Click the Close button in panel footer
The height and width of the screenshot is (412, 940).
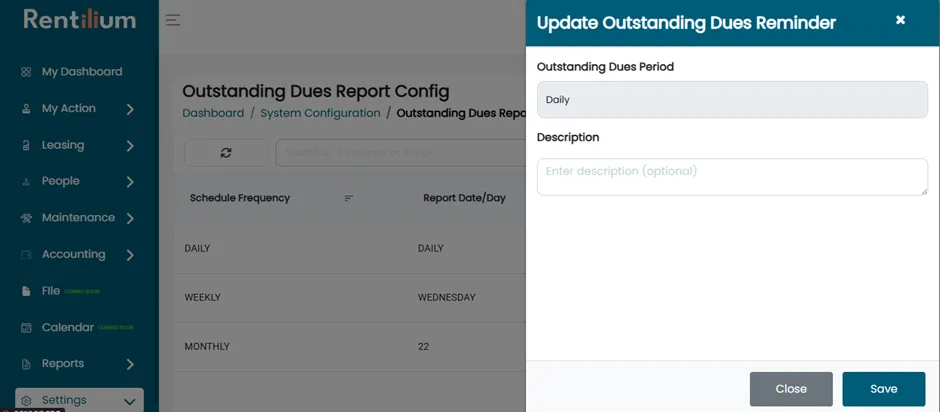(791, 389)
